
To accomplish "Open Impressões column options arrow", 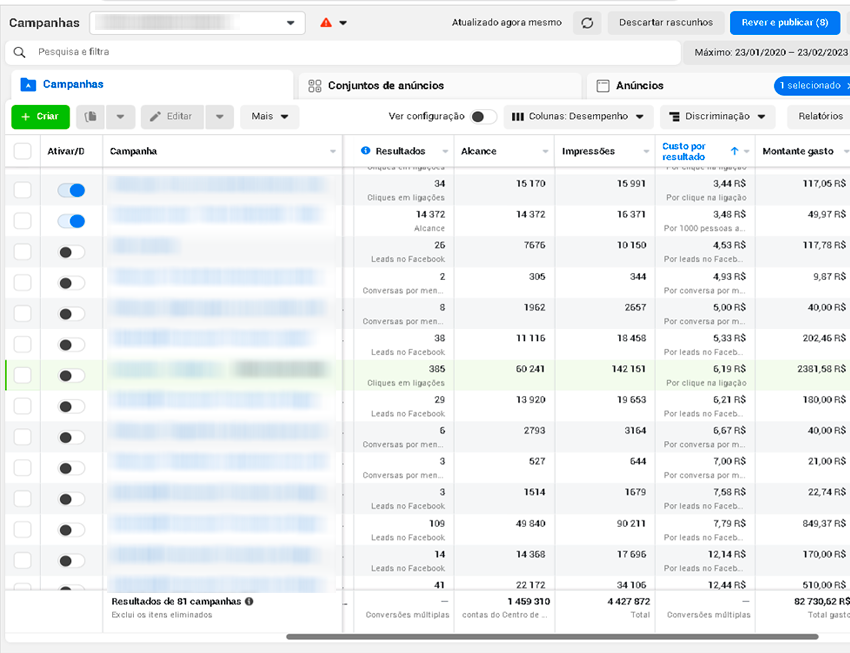I will point(646,151).
